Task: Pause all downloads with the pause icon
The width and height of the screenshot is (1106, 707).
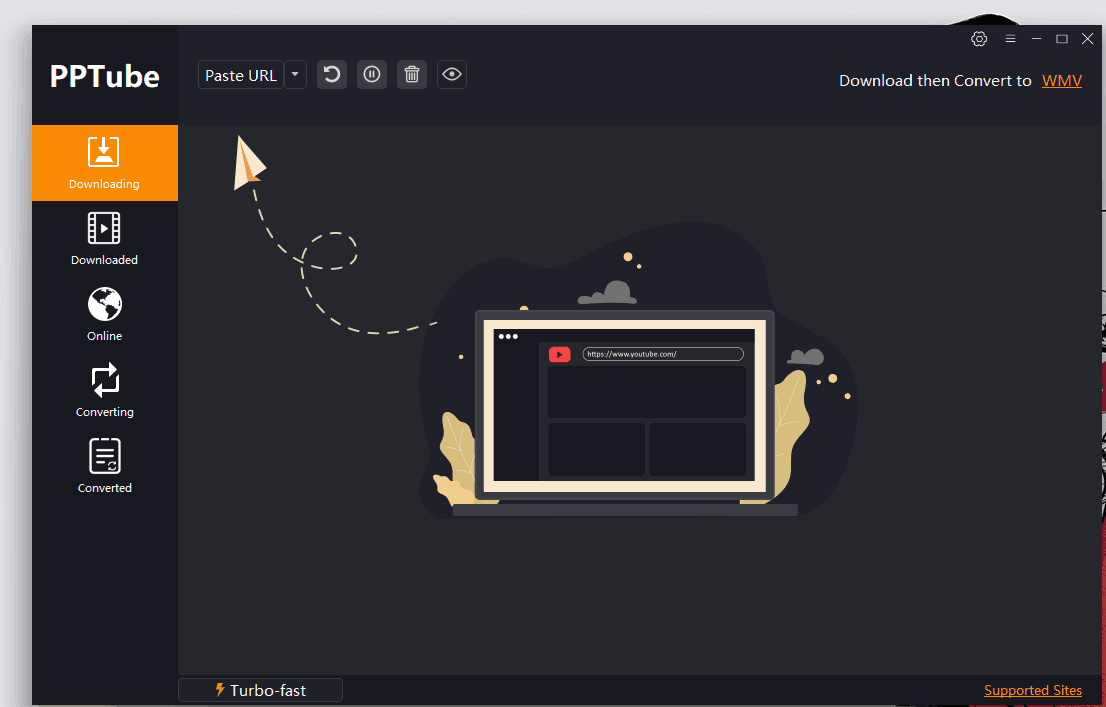Action: click(372, 75)
